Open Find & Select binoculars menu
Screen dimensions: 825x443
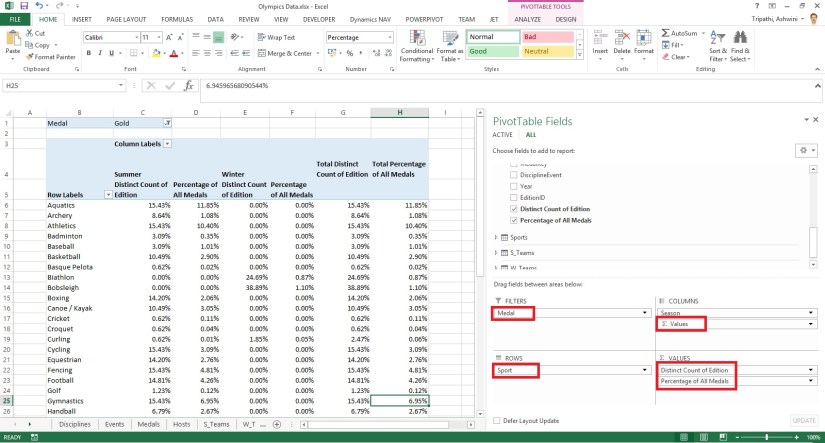coord(740,46)
